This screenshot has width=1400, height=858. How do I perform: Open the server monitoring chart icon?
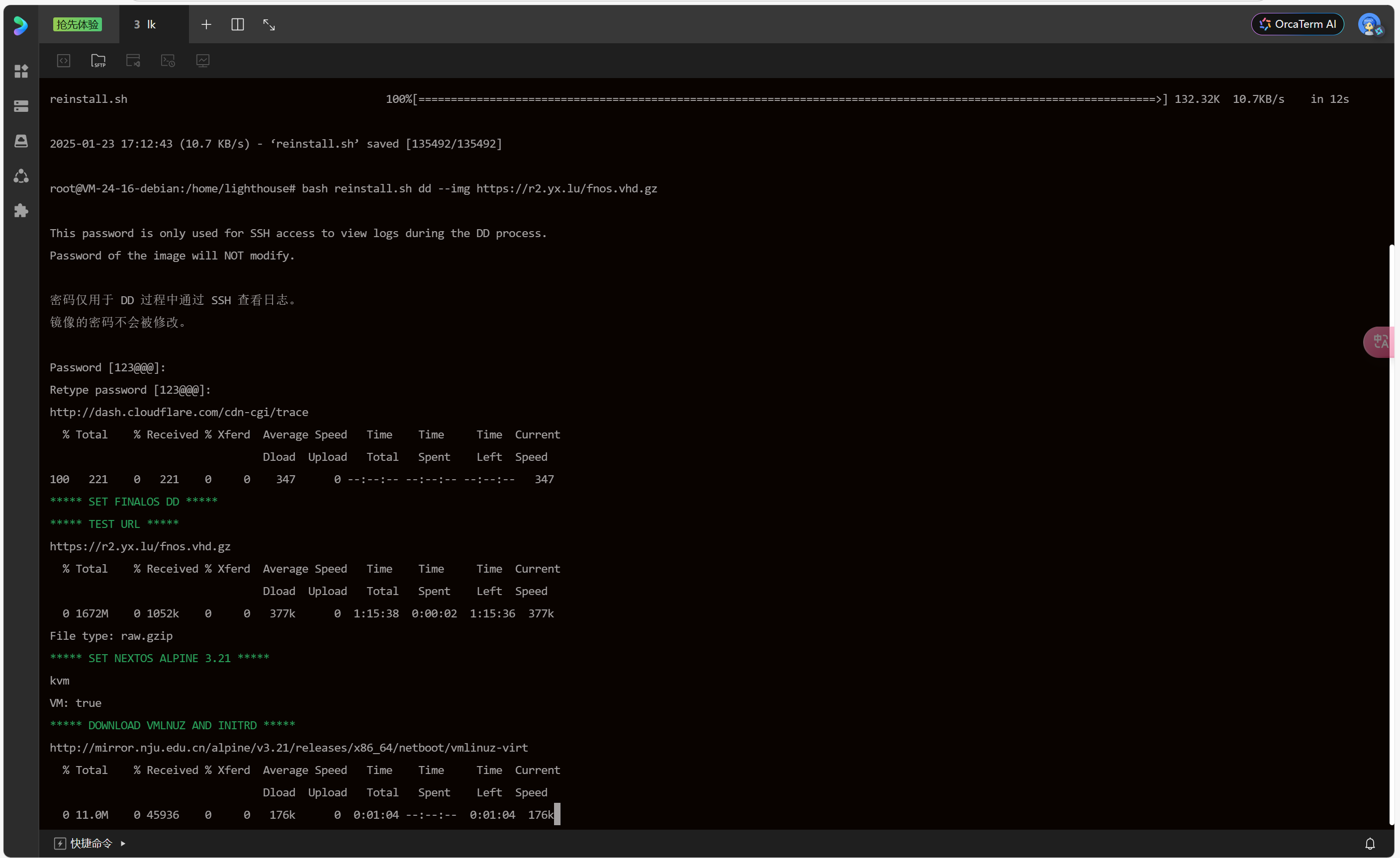coord(203,61)
